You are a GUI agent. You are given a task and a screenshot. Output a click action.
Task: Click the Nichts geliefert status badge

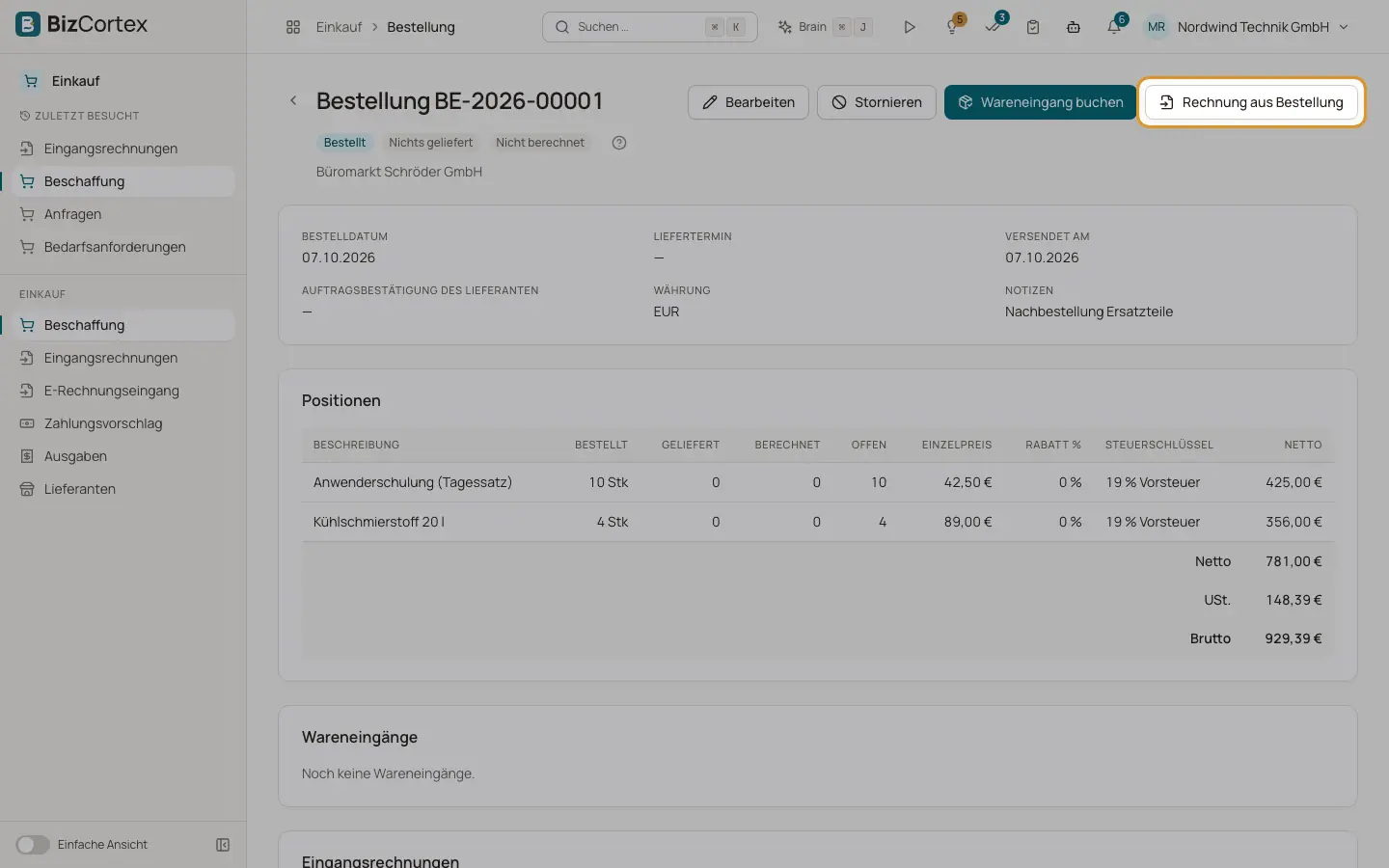430,143
